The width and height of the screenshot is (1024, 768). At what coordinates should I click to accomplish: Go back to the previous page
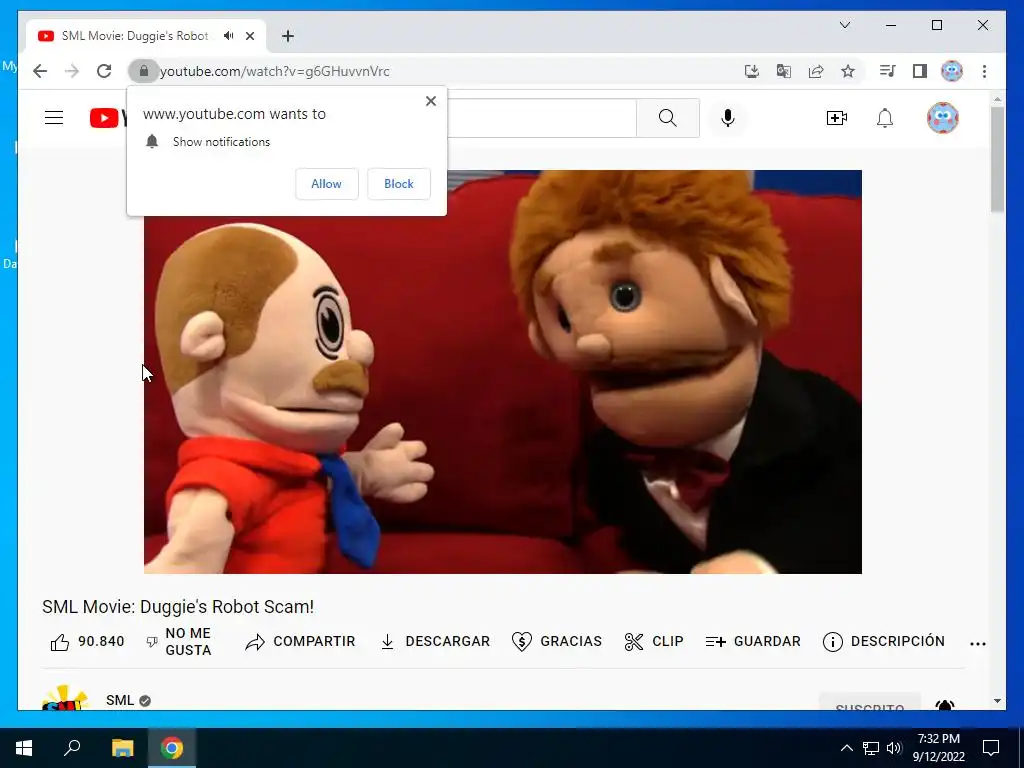coord(40,71)
